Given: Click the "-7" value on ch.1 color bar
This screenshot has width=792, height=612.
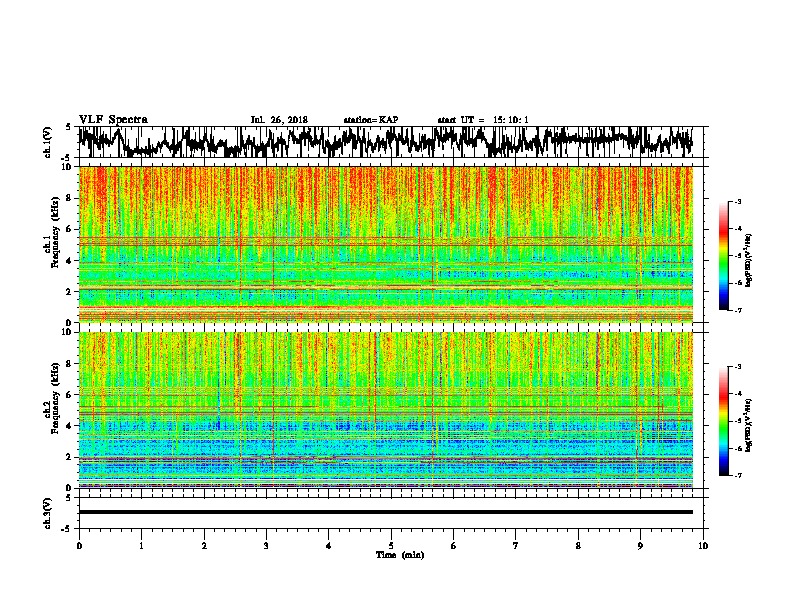Looking at the screenshot, I should click(x=737, y=310).
